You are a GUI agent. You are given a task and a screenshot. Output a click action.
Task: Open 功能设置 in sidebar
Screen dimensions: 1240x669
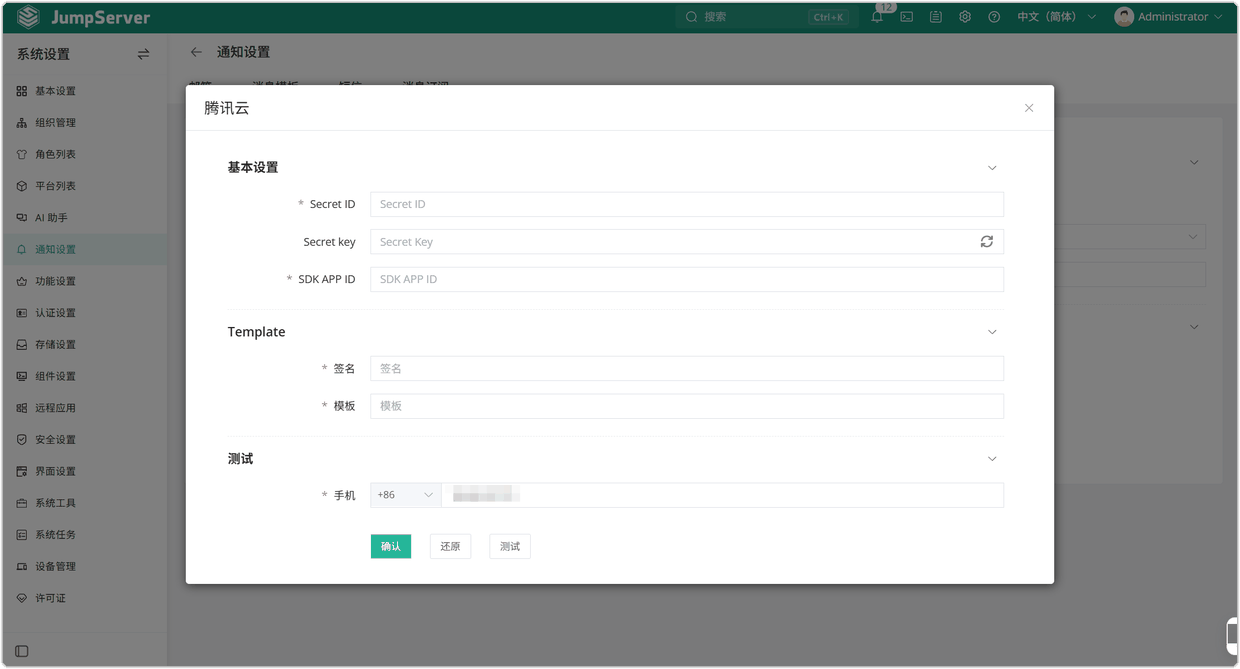[x=84, y=282]
